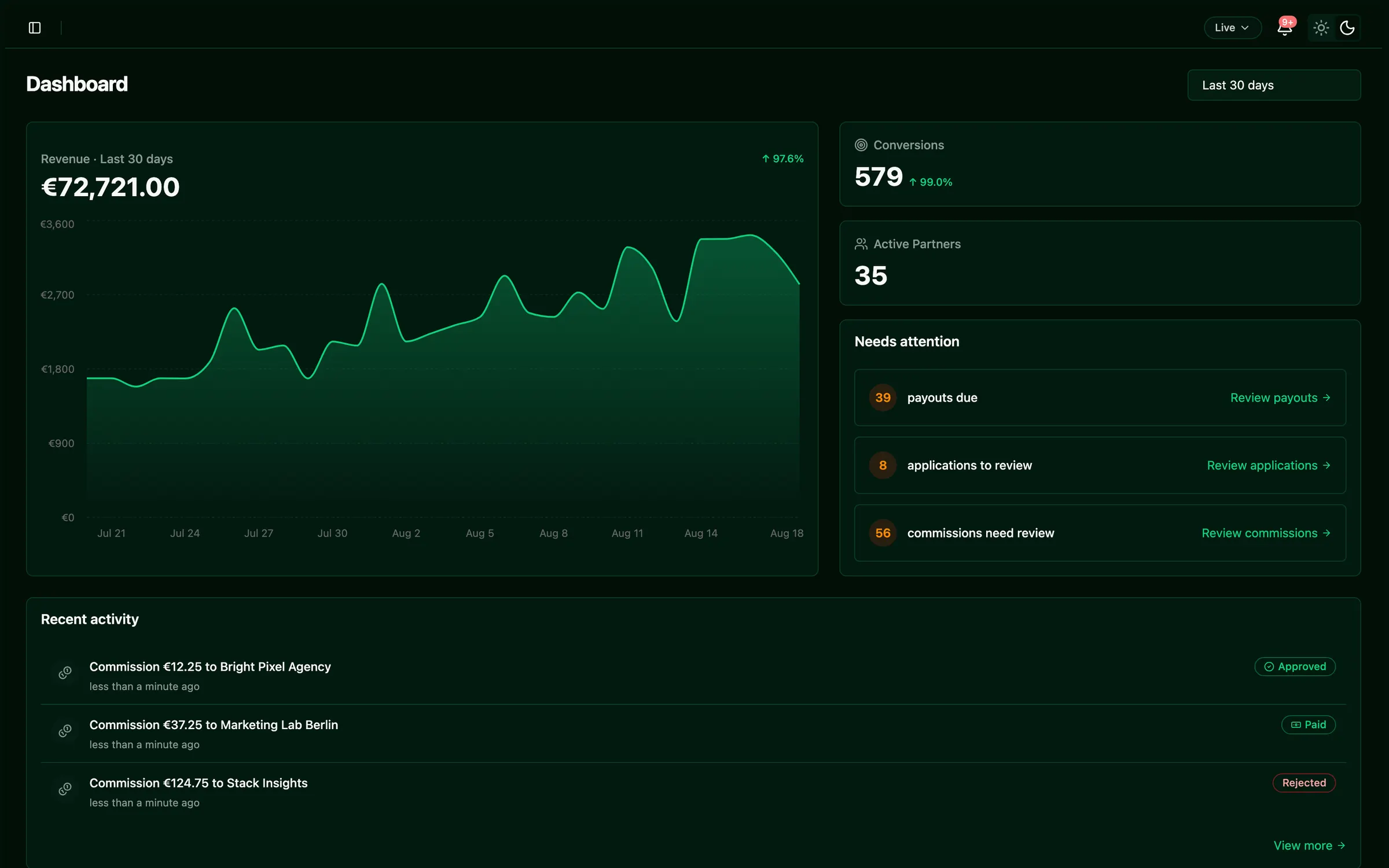Click the 35 active partners value
The height and width of the screenshot is (868, 1389).
870,275
